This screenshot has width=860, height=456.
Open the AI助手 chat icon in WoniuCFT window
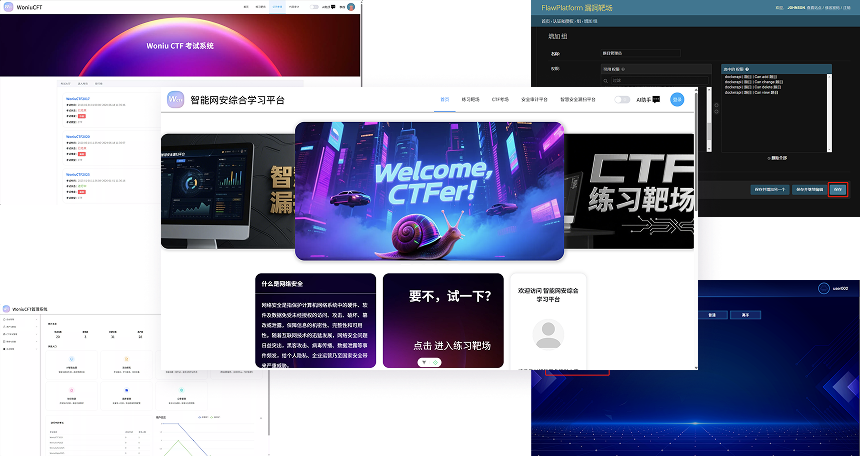pyautogui.click(x=333, y=7)
